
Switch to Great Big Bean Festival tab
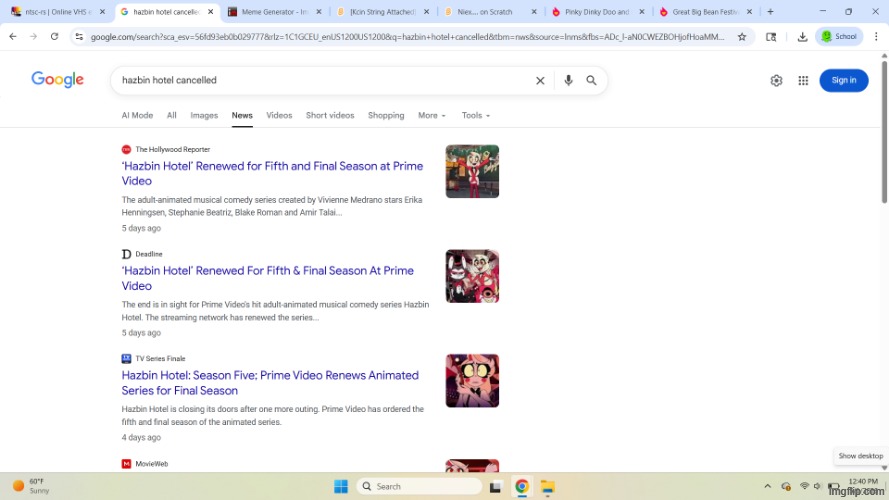pyautogui.click(x=706, y=11)
